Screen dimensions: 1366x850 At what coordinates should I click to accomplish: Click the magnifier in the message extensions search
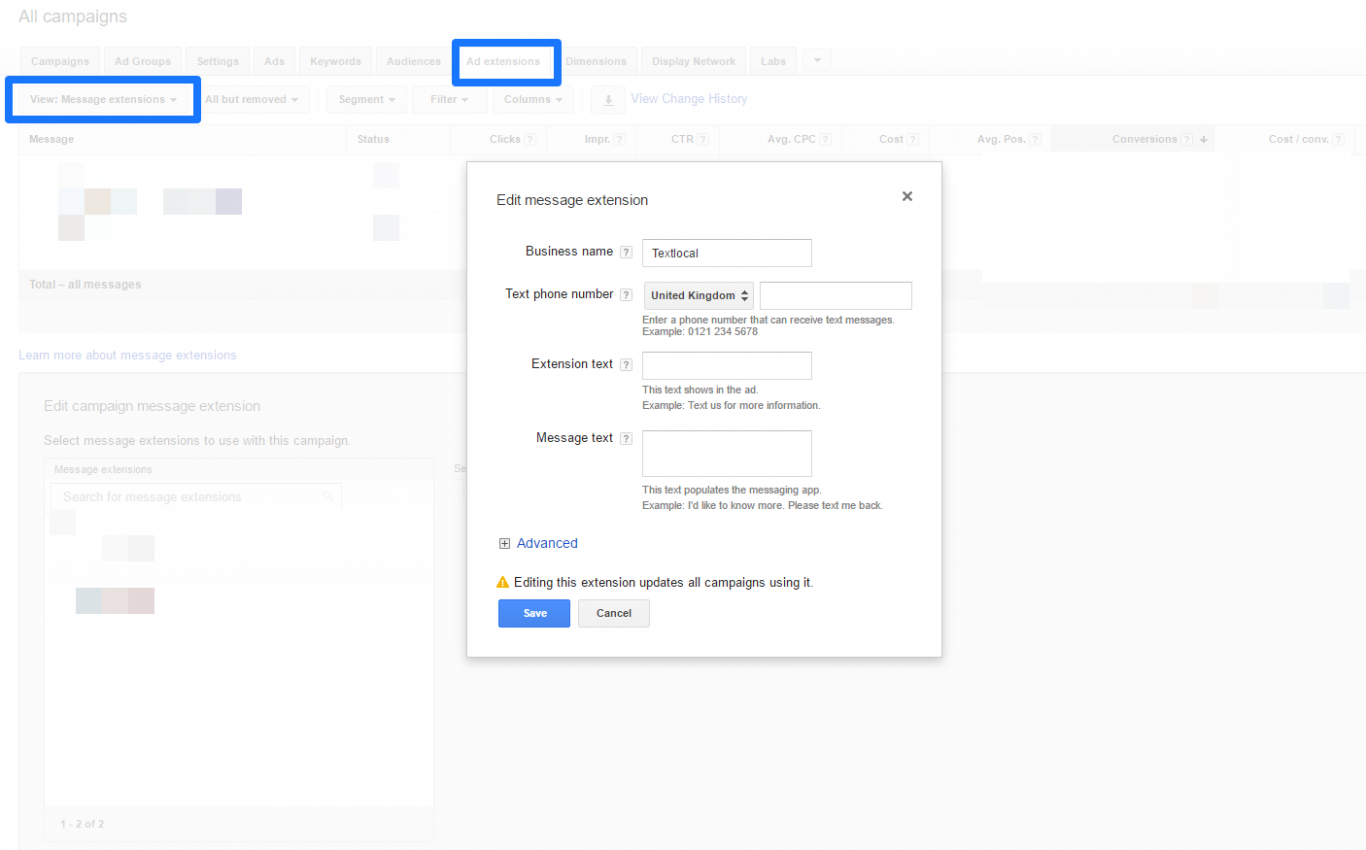pos(328,496)
